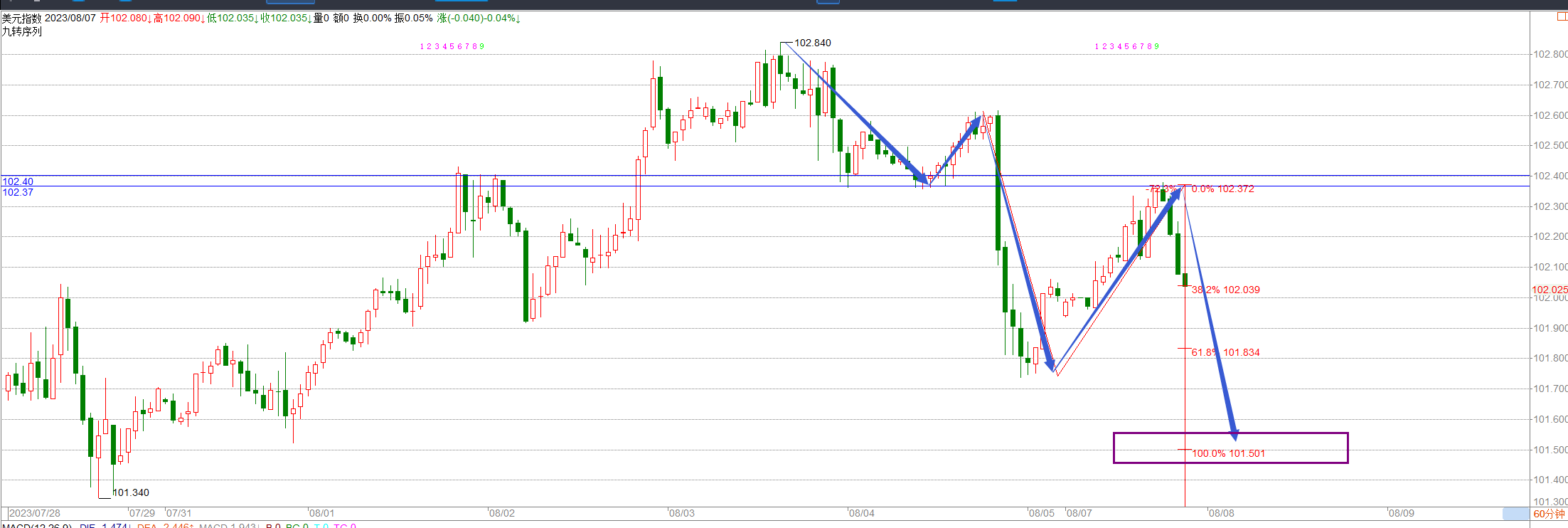The image size is (1568, 528).
Task: Click the 08/08 date on time axis
Action: click(1221, 513)
